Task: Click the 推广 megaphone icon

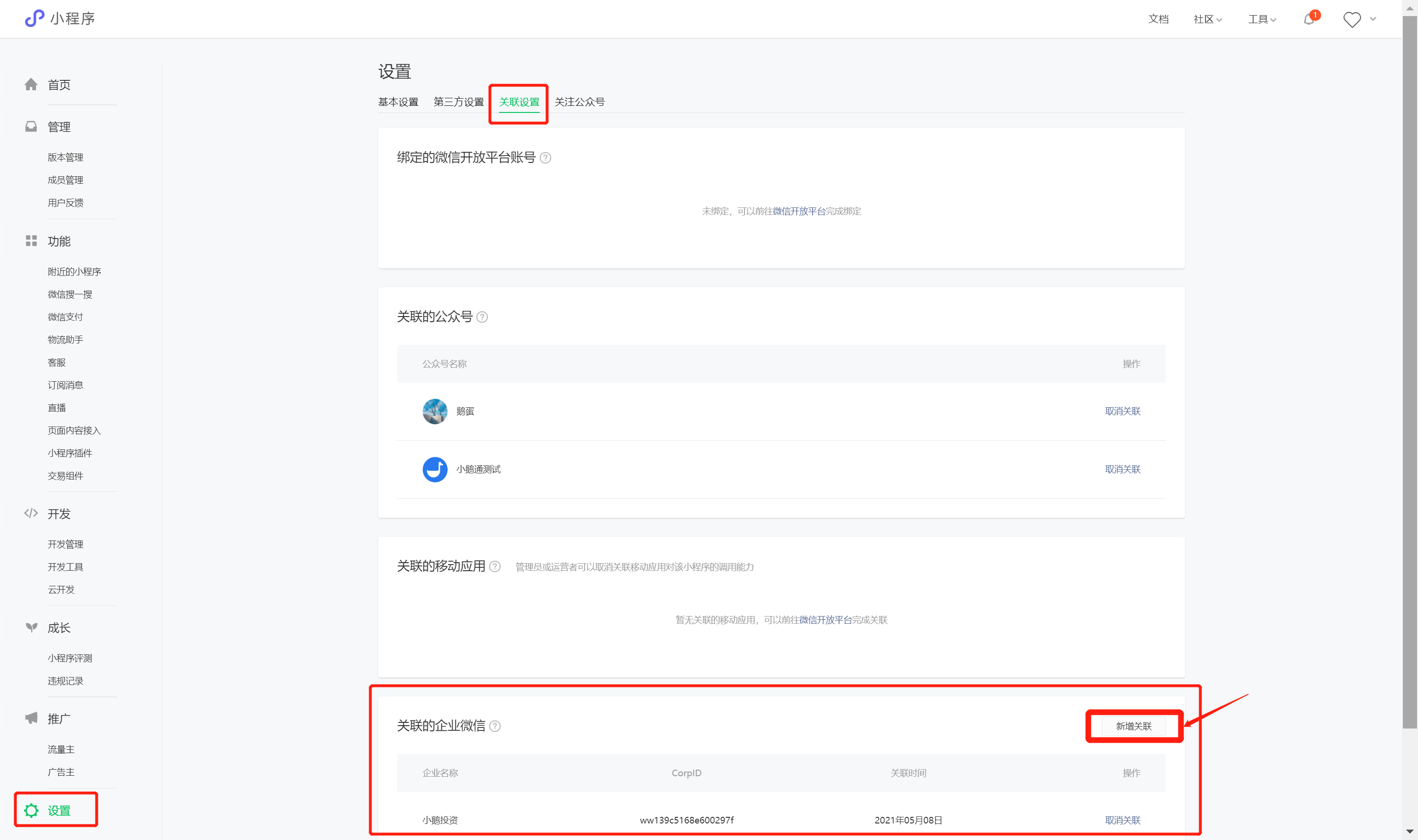Action: tap(31, 718)
